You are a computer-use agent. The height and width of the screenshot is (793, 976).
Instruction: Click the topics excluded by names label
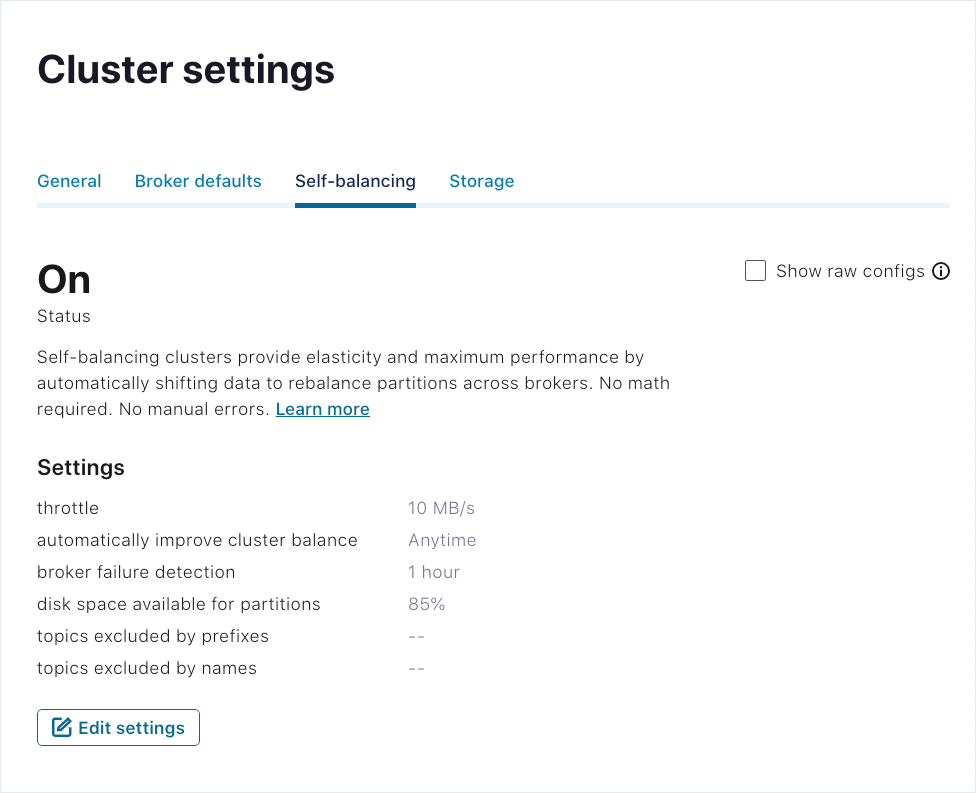147,668
